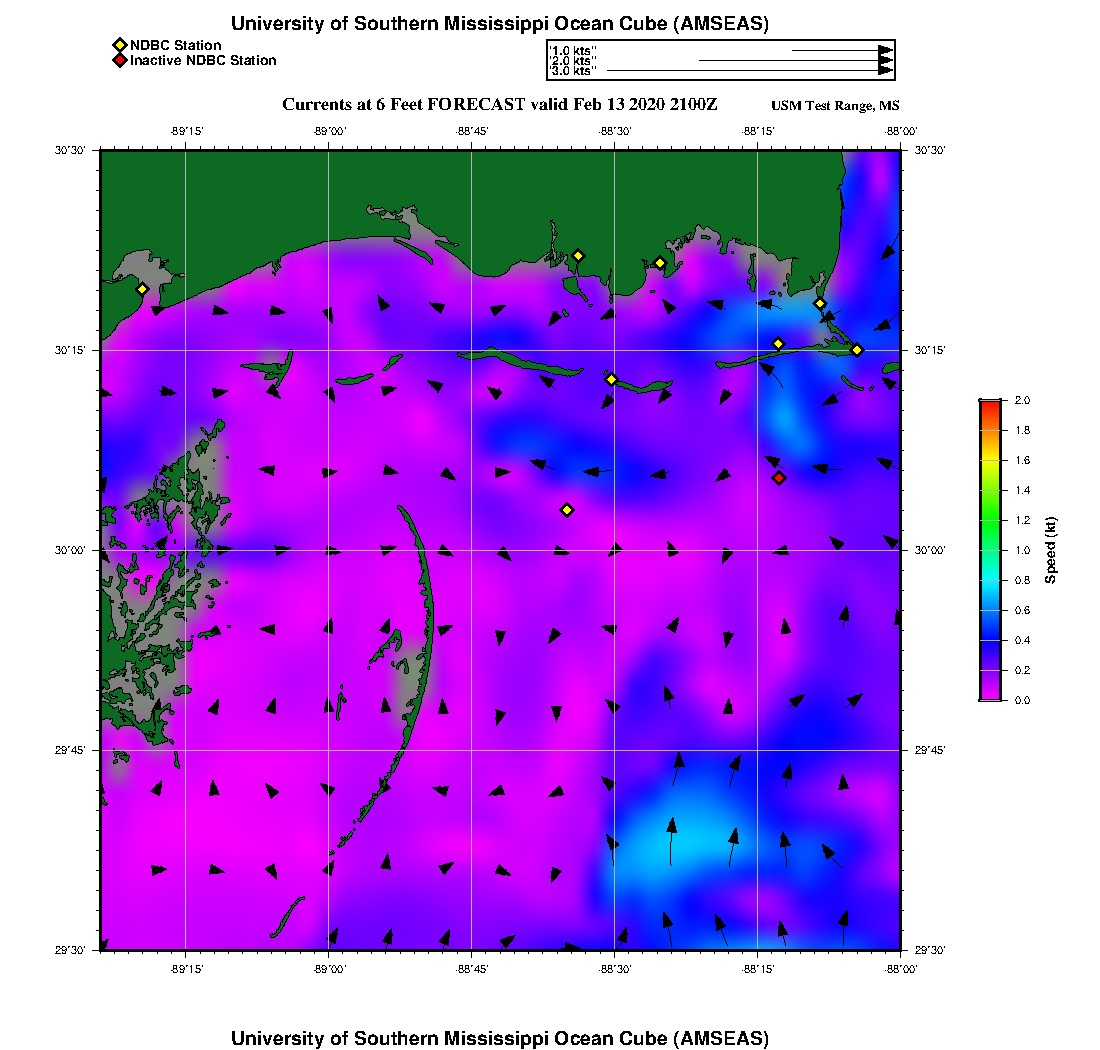Click the "Inactive NDBC Station" legend label

coord(203,61)
